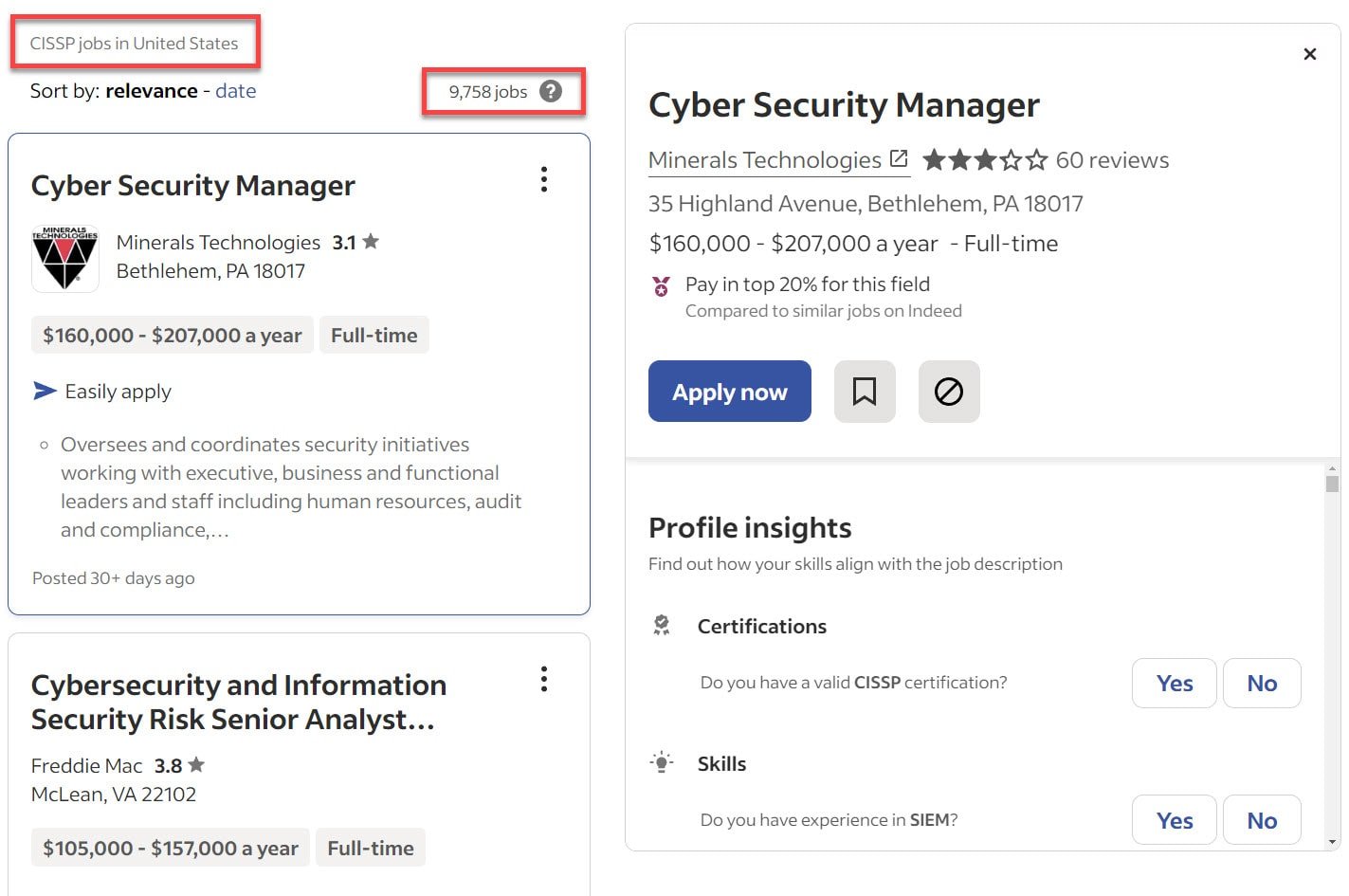Save job with the bookmark icon
The height and width of the screenshot is (896, 1349).
(865, 392)
